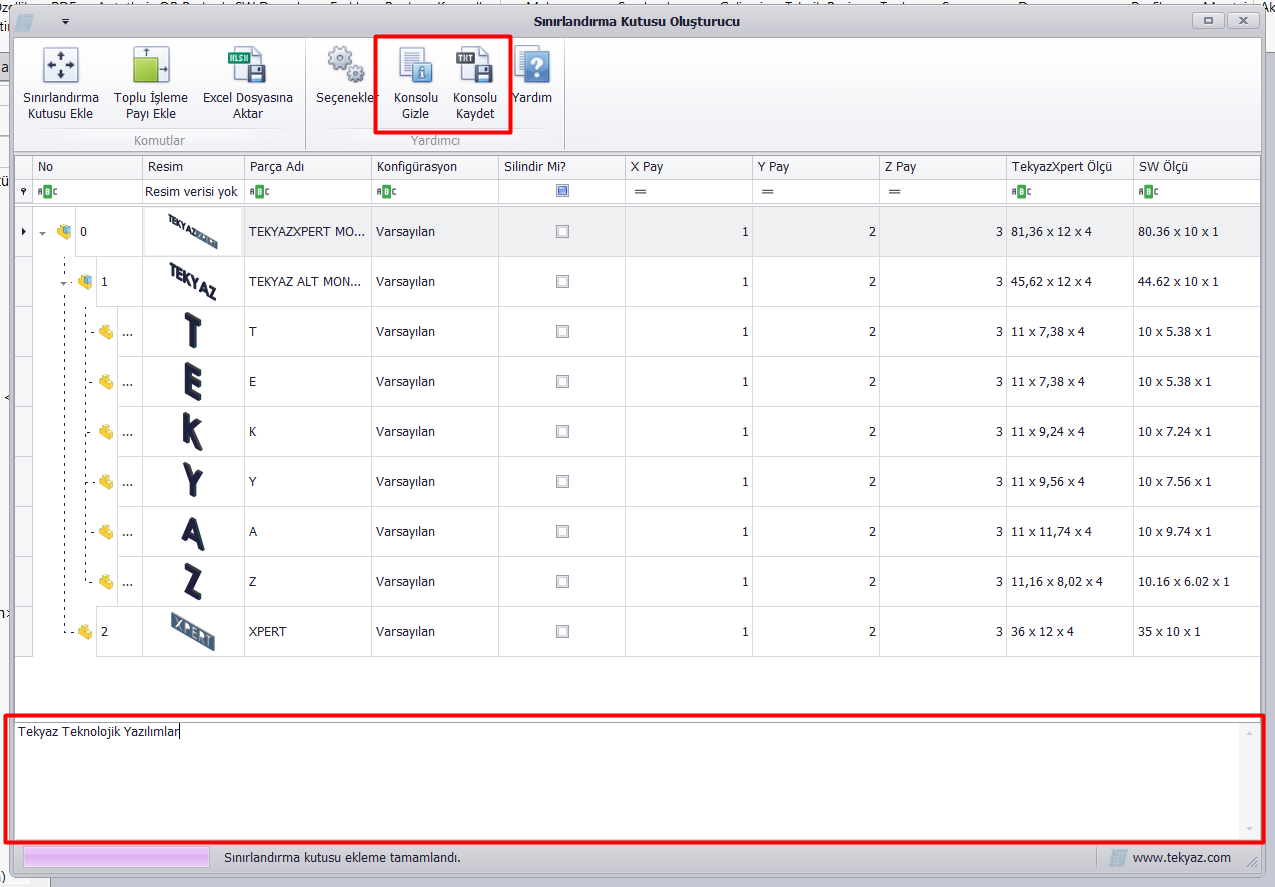Open Seçenekler gear settings
This screenshot has width=1275, height=887.
(346, 65)
